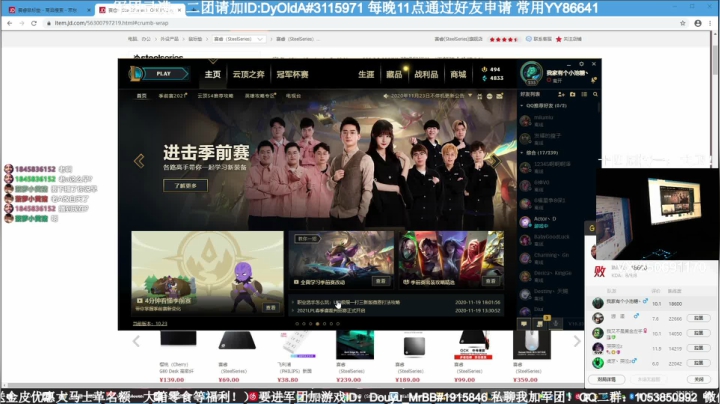Go to previous banner with left arrow

pyautogui.click(x=139, y=161)
